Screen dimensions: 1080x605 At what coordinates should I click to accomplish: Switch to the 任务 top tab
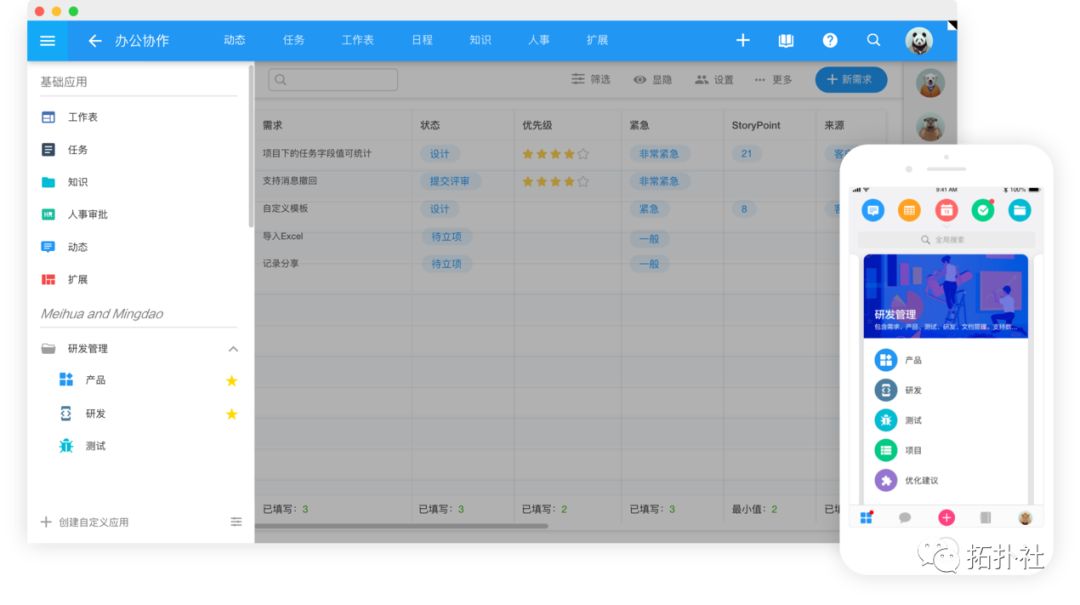pyautogui.click(x=293, y=40)
